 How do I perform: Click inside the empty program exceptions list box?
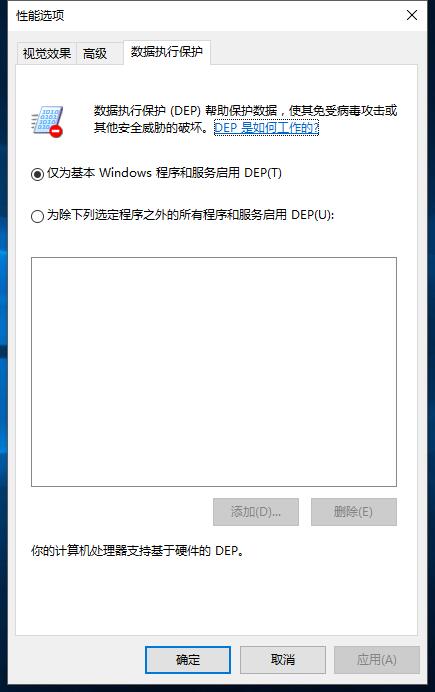214,372
